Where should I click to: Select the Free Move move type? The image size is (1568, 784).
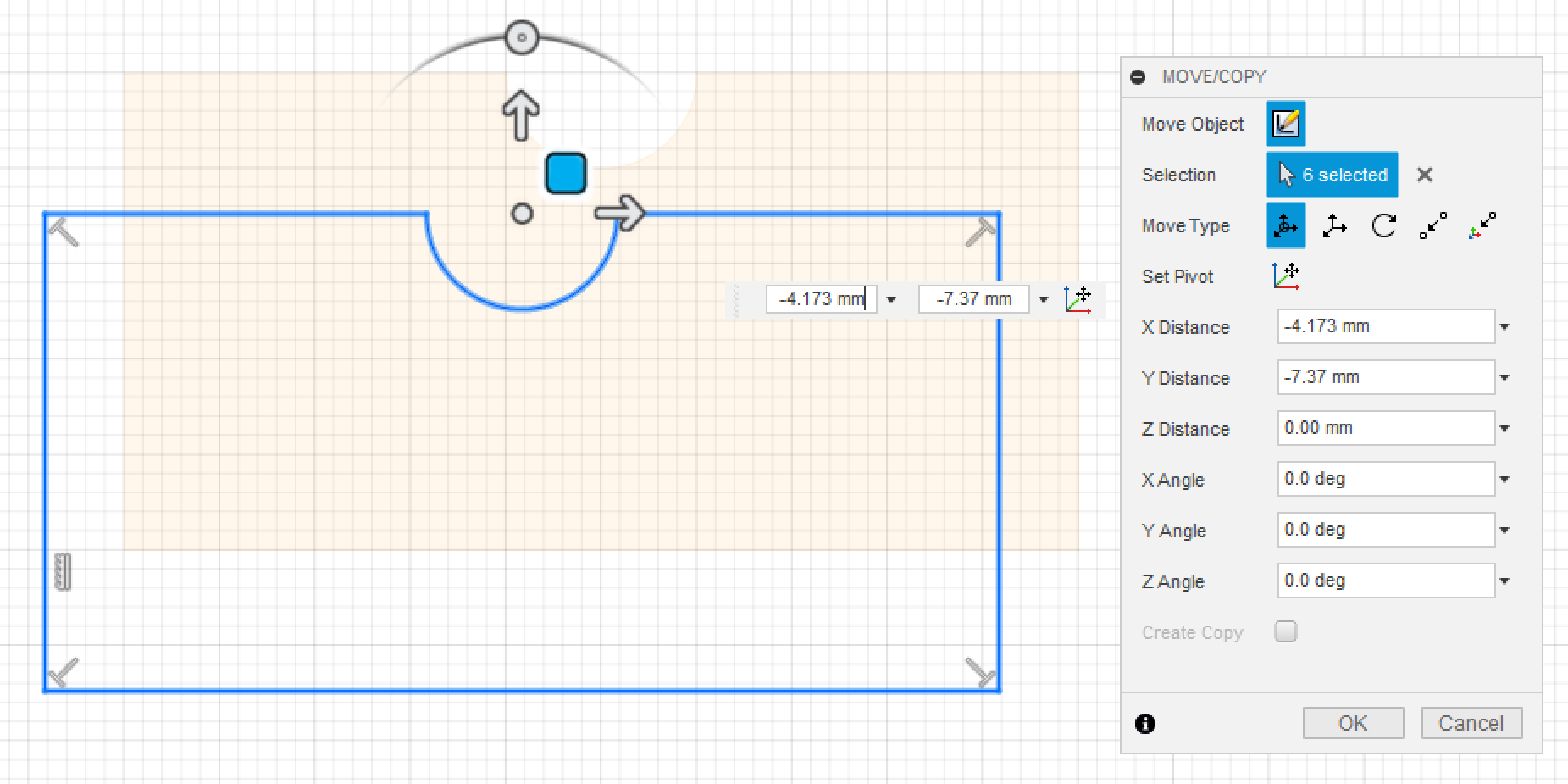pyautogui.click(x=1285, y=225)
